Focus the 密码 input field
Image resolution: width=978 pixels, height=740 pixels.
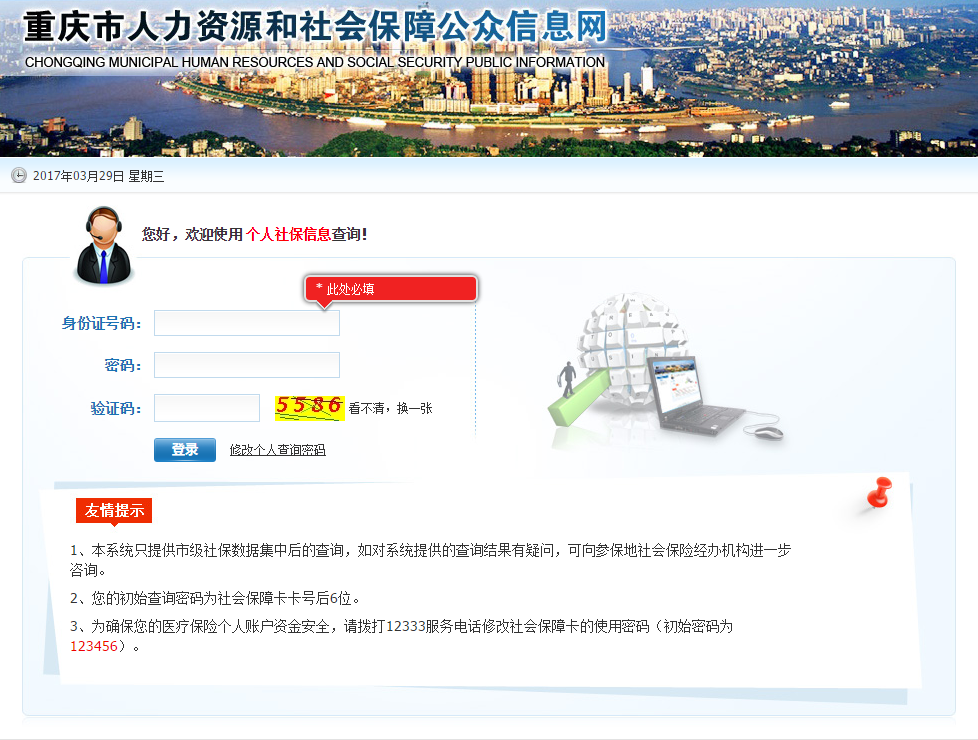tap(247, 365)
